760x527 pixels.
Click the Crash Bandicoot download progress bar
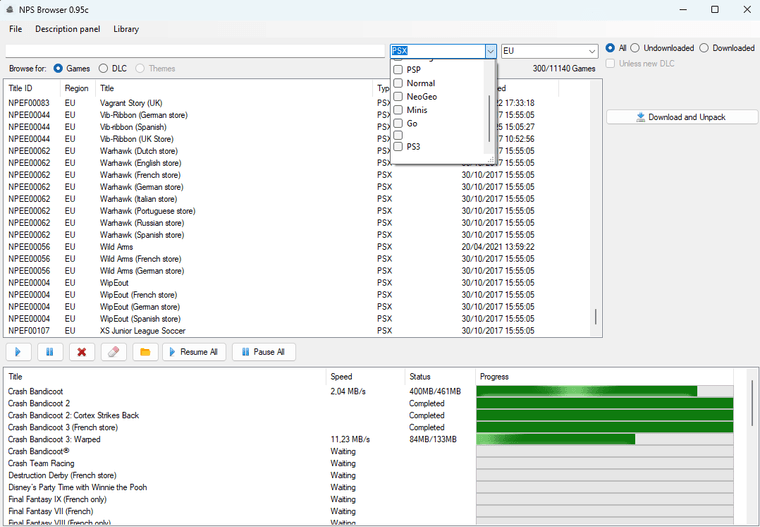tap(604, 391)
